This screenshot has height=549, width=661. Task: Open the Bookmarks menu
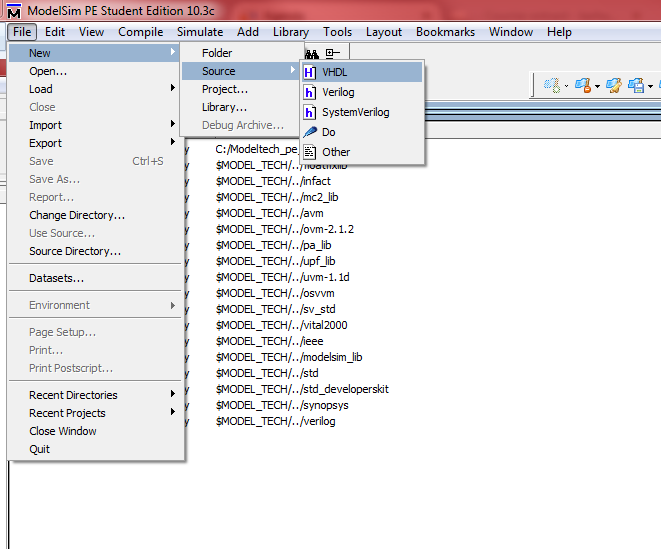(445, 32)
